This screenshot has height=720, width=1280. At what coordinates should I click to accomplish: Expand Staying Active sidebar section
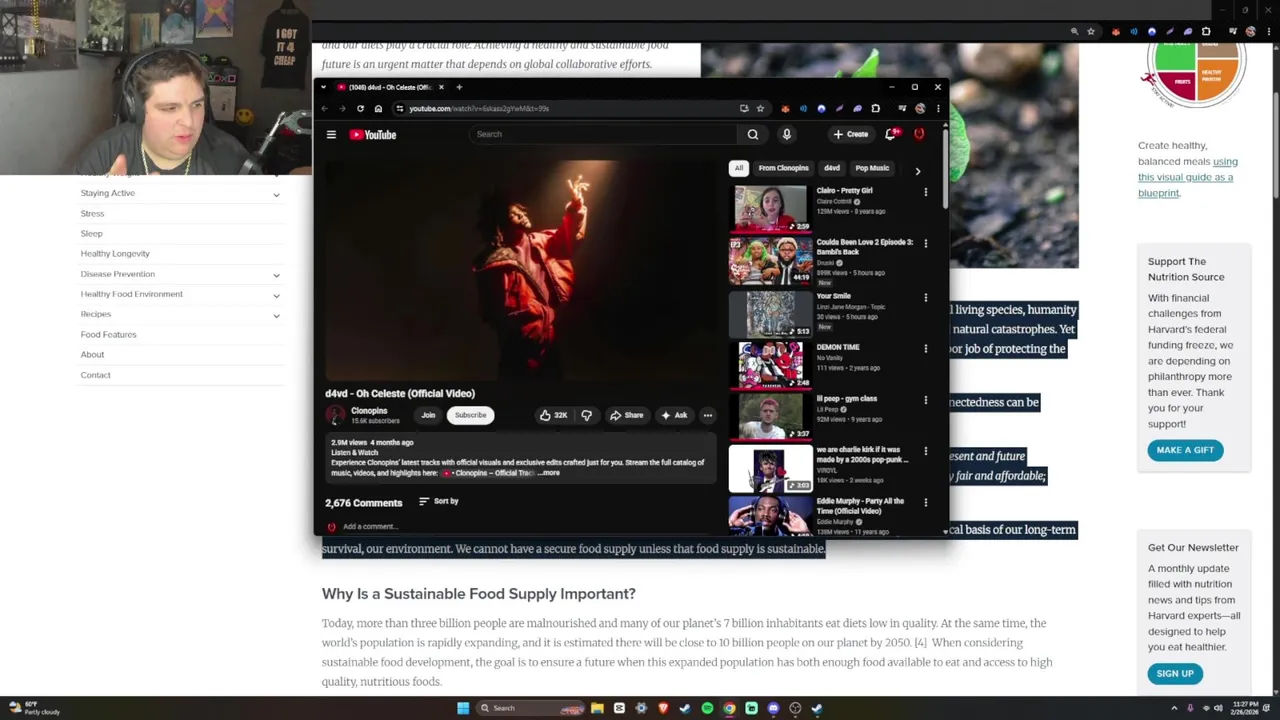pyautogui.click(x=276, y=194)
